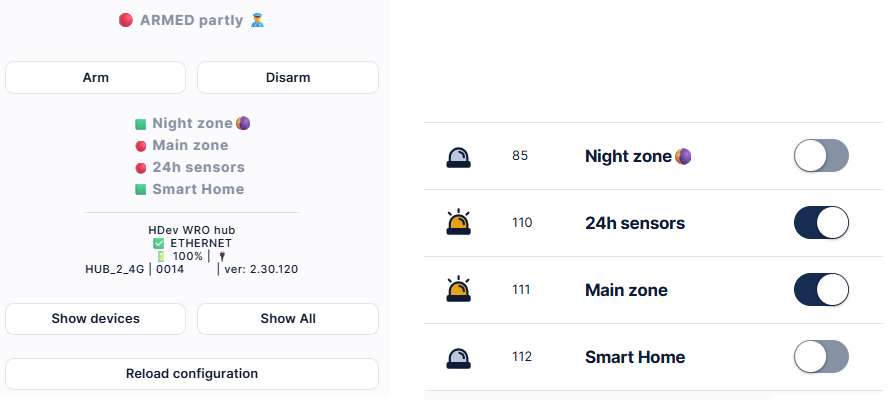Click the Night zone siren icon
The width and height of the screenshot is (889, 408).
click(458, 157)
